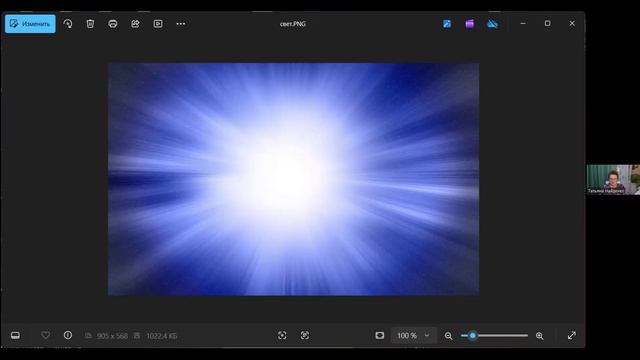Rotate the image using the rotate icon
This screenshot has width=640, height=360.
(x=68, y=24)
